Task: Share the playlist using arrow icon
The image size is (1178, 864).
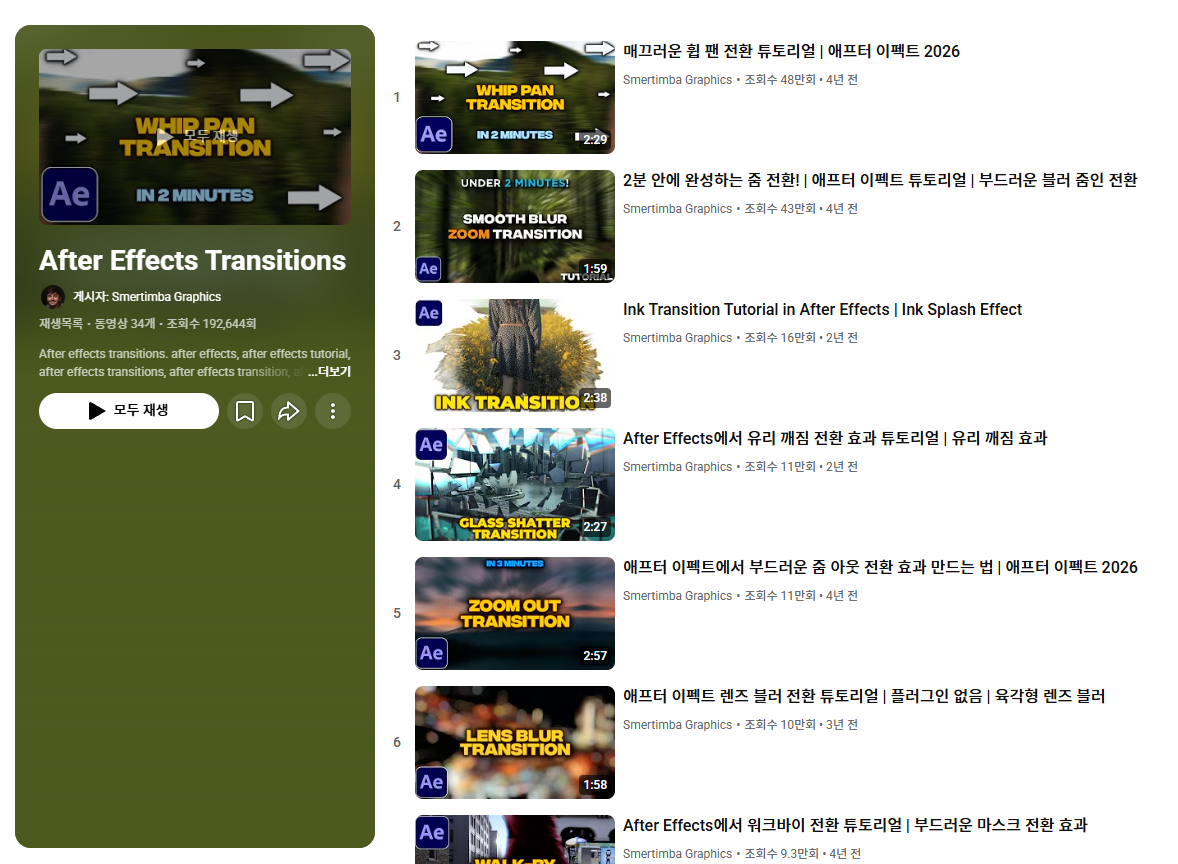Action: click(288, 411)
